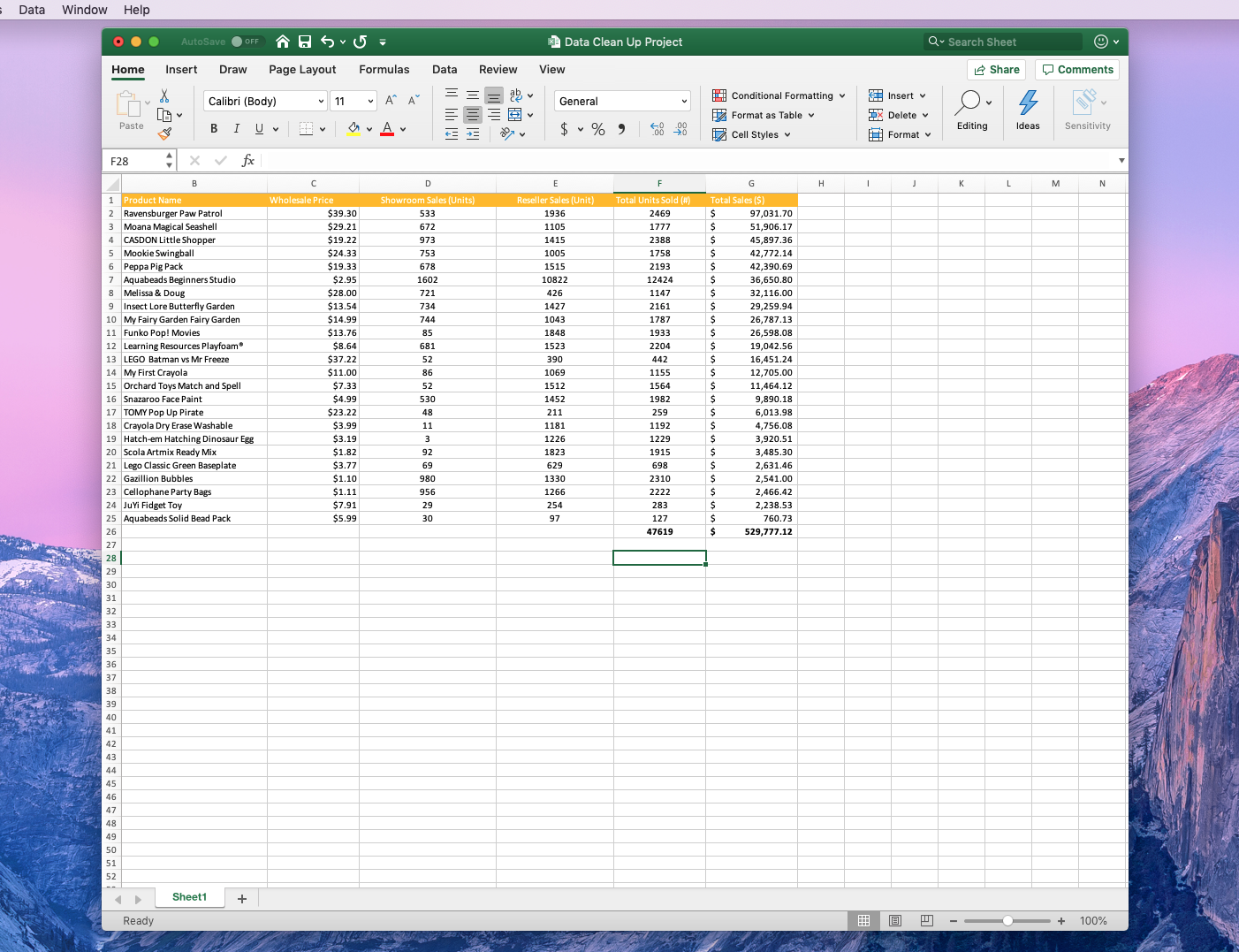Screen dimensions: 1239x952
Task: Click the Insert Function fx icon
Action: click(x=248, y=161)
